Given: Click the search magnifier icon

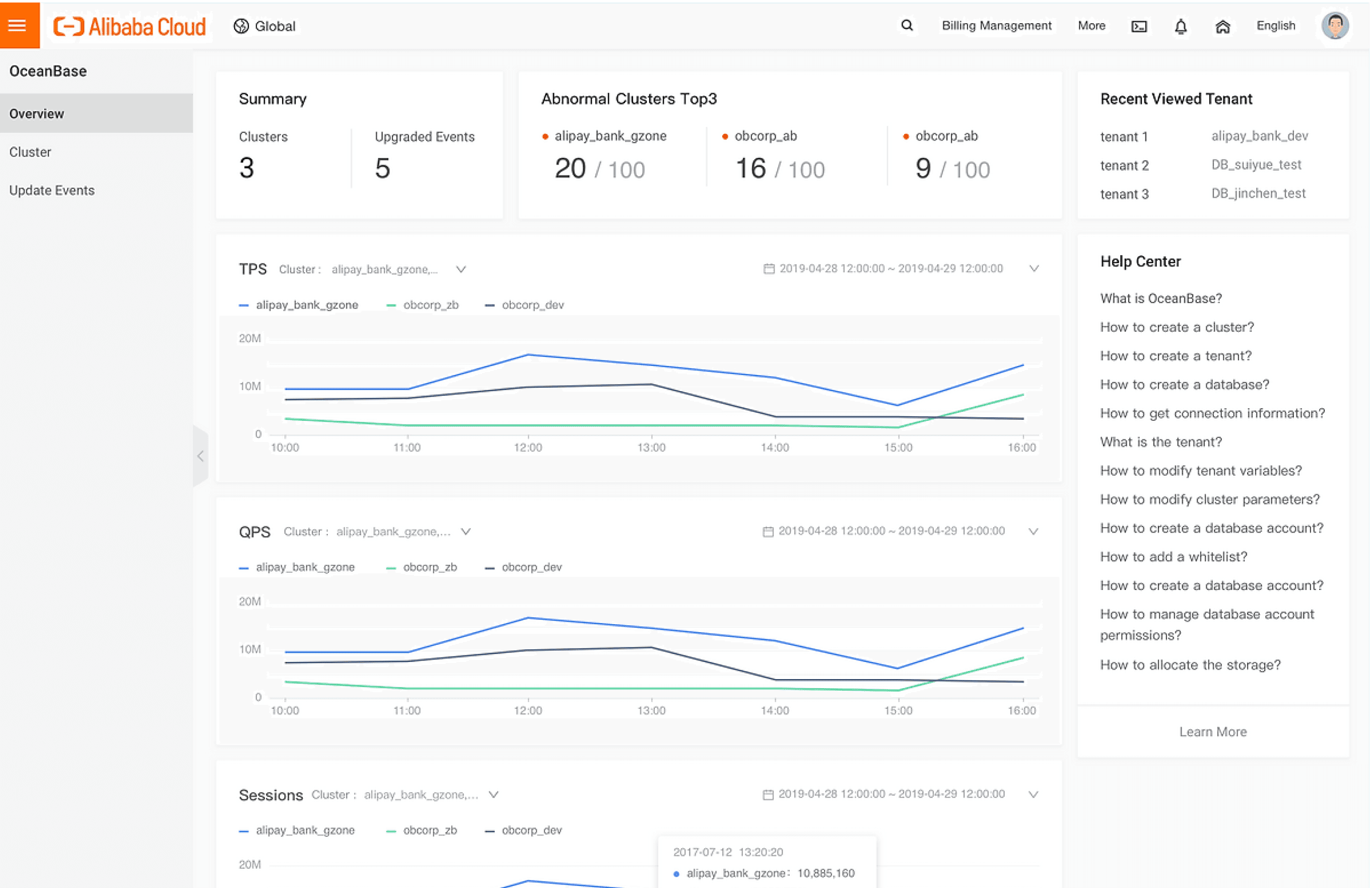Looking at the screenshot, I should [907, 25].
